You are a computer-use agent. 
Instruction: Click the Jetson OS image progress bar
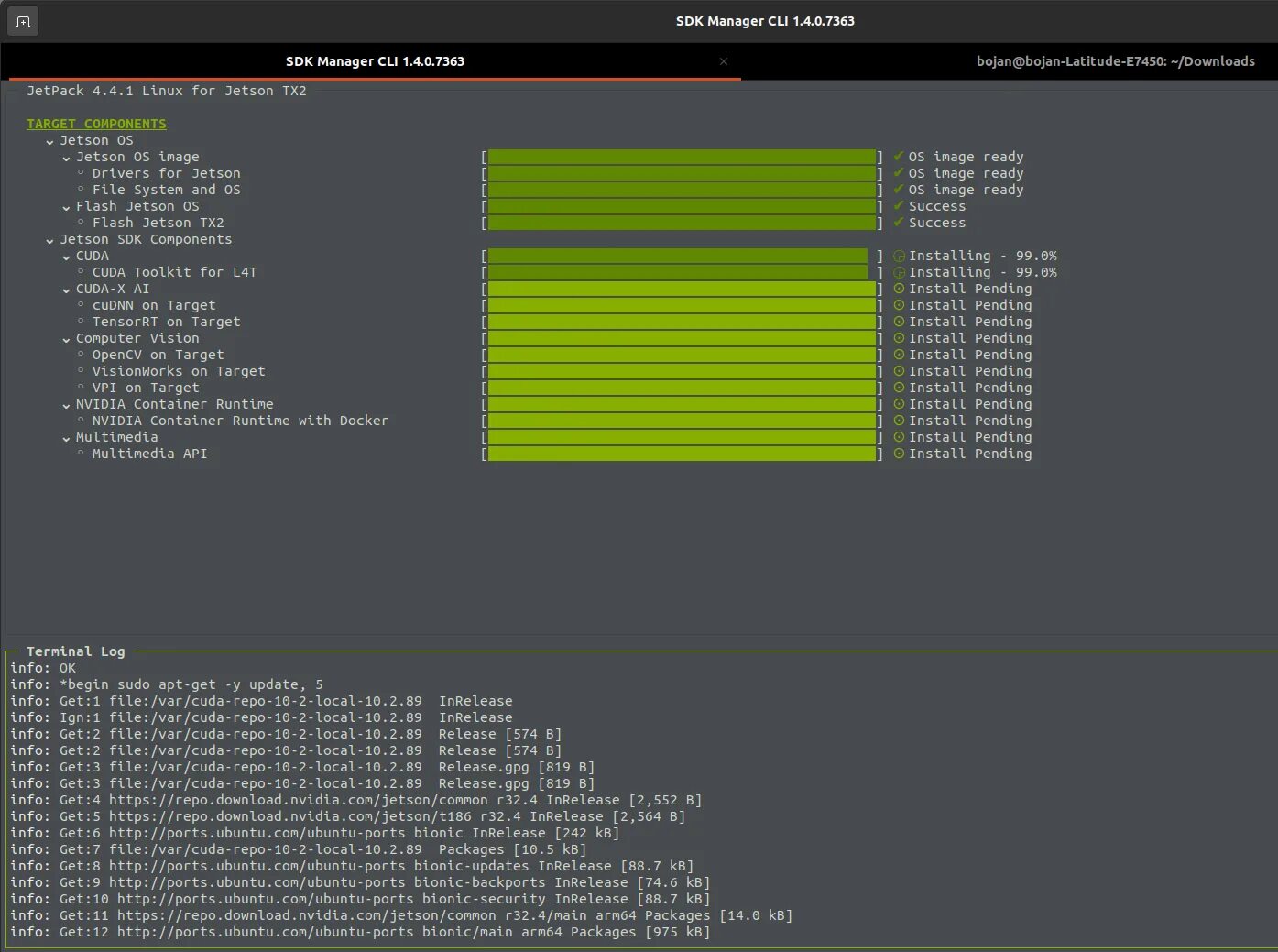682,157
